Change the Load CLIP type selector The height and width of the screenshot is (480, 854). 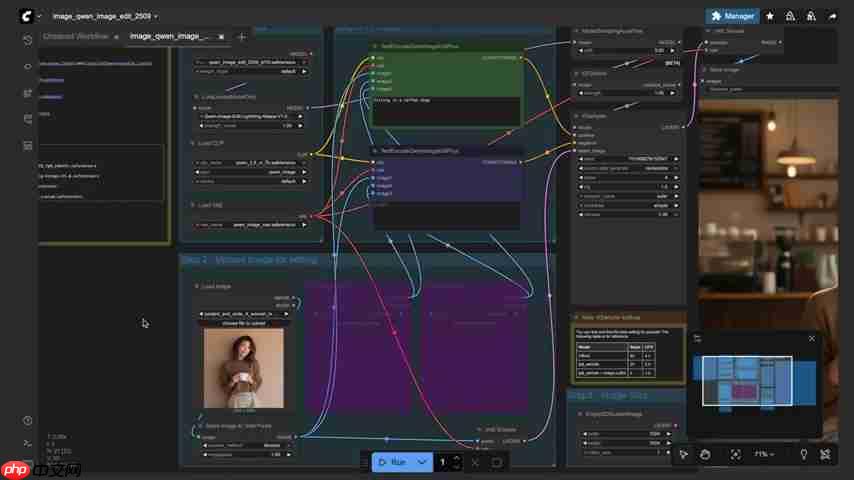coord(251,172)
